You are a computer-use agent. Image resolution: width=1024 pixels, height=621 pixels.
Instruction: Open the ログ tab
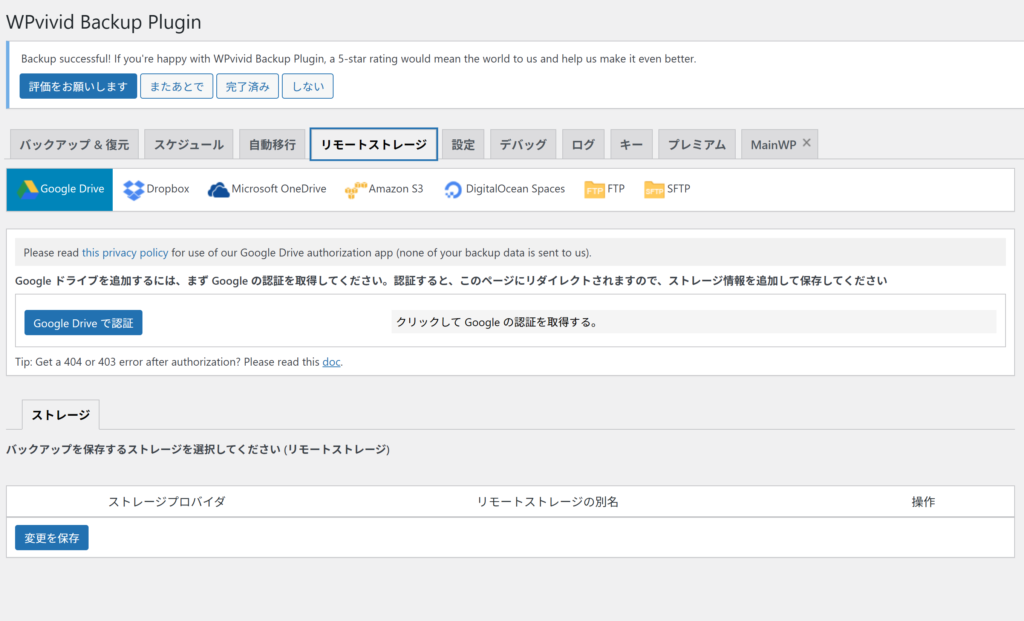583,145
